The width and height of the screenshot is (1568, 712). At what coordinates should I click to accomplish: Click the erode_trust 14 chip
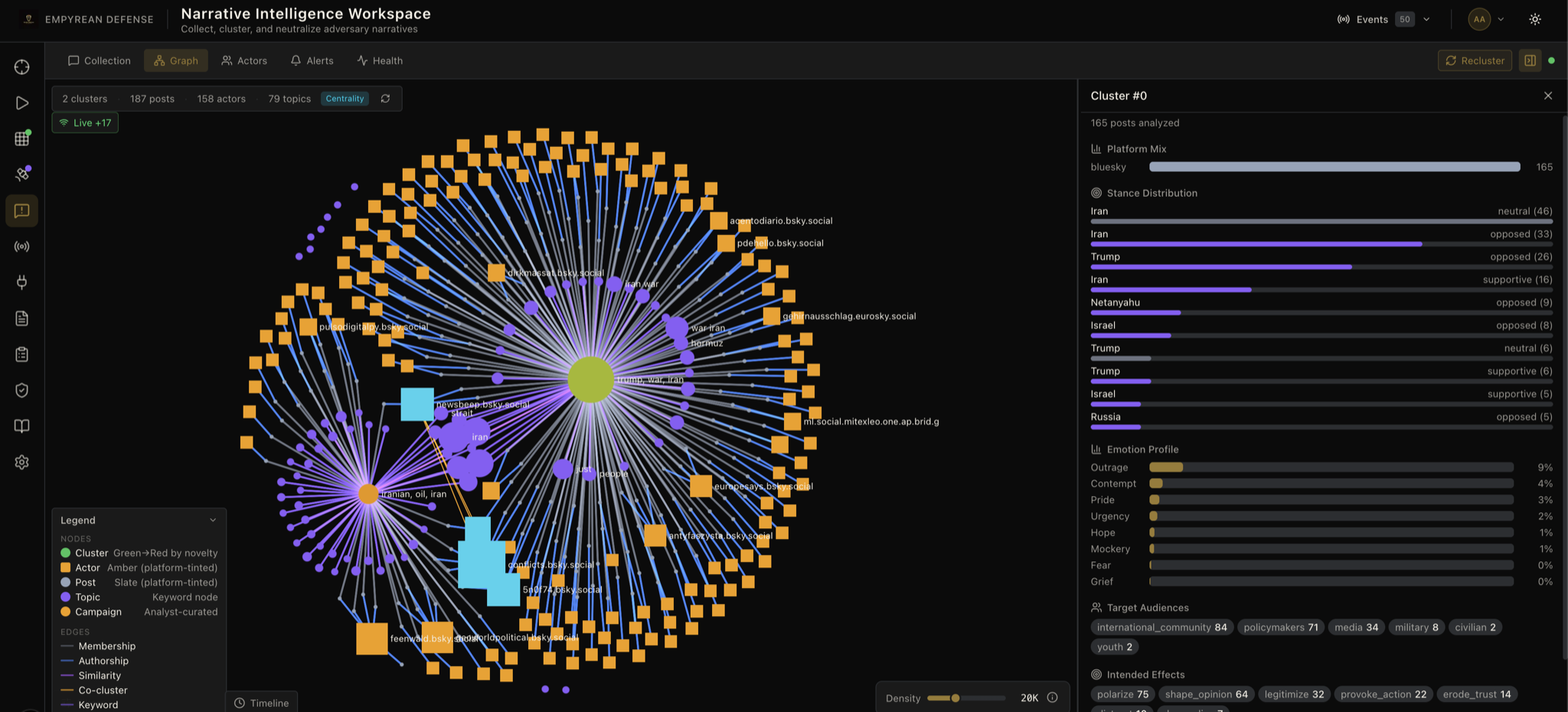[1477, 694]
